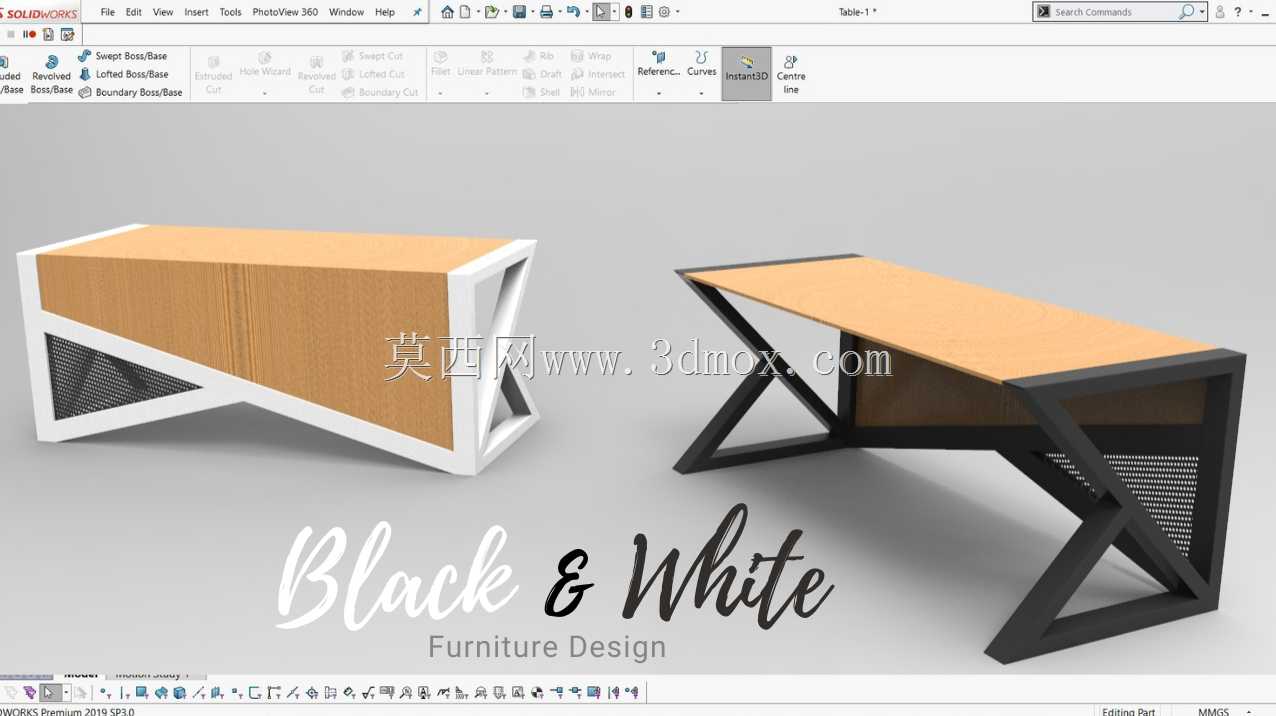
Task: Click the user Login icon
Action: coord(1220,12)
